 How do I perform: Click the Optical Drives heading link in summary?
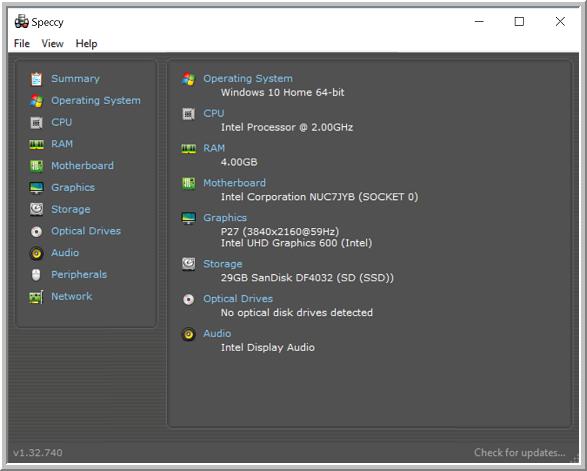click(238, 299)
